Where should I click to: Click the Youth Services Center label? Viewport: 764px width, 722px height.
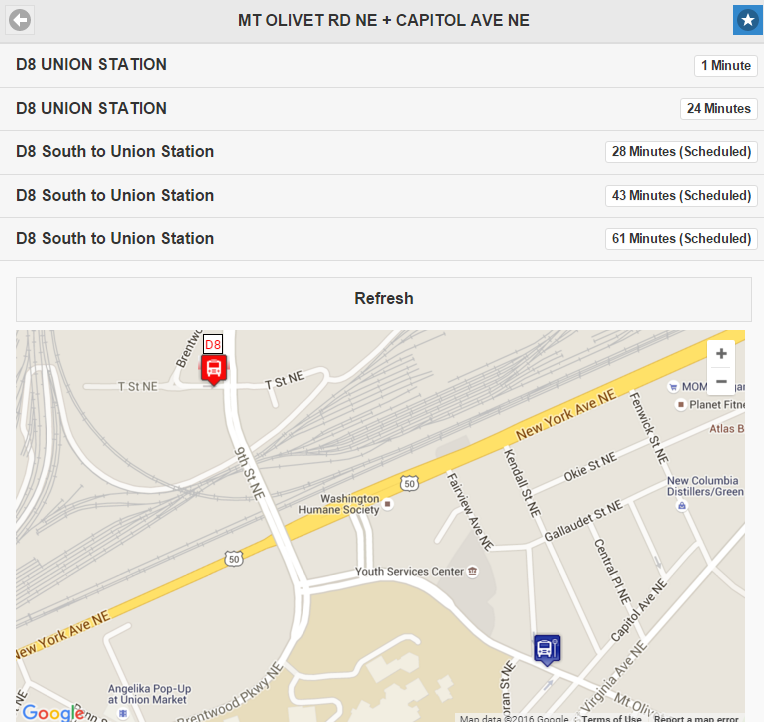[409, 571]
